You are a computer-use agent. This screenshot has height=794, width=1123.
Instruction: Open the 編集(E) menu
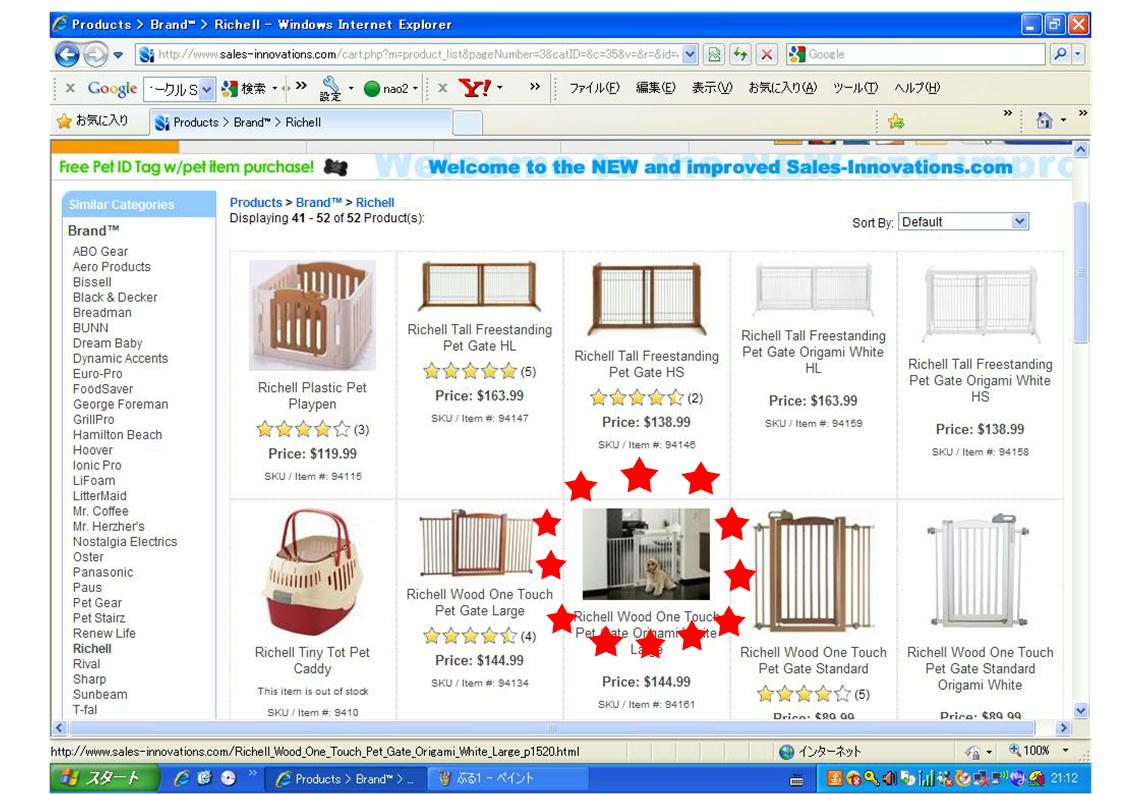[655, 88]
